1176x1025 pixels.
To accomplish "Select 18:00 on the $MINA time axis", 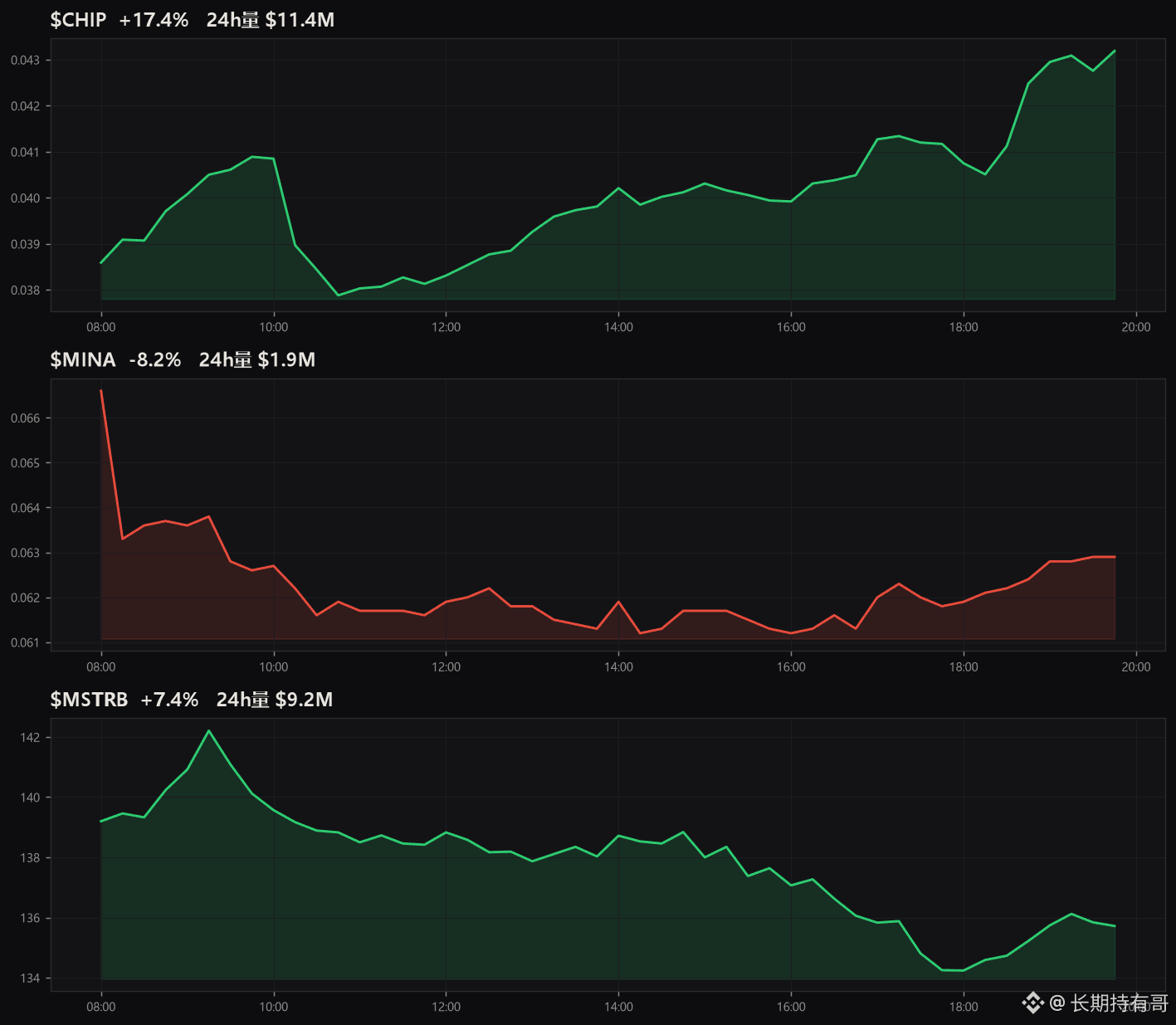I will click(x=964, y=667).
